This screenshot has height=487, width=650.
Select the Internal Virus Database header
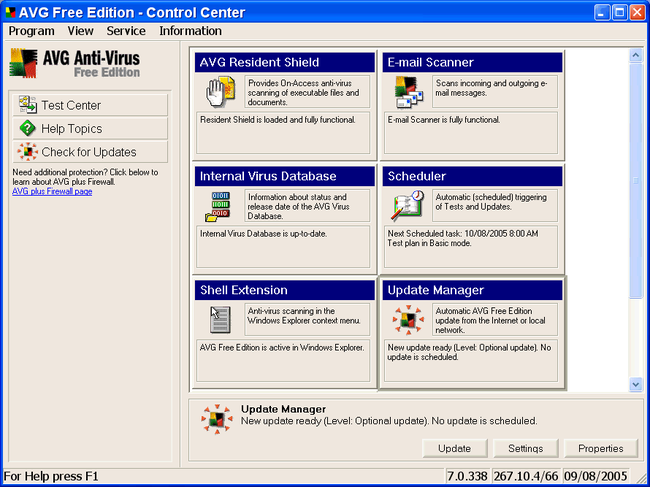point(285,176)
